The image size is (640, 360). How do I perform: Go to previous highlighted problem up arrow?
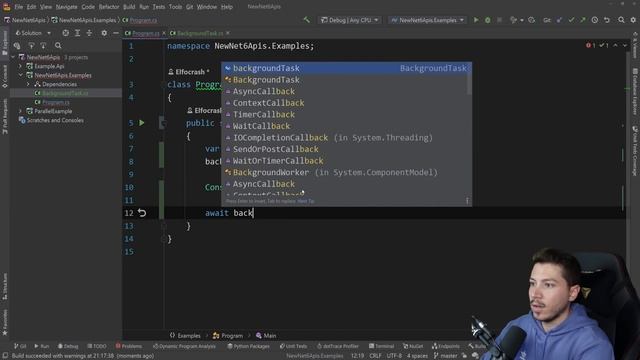point(615,45)
